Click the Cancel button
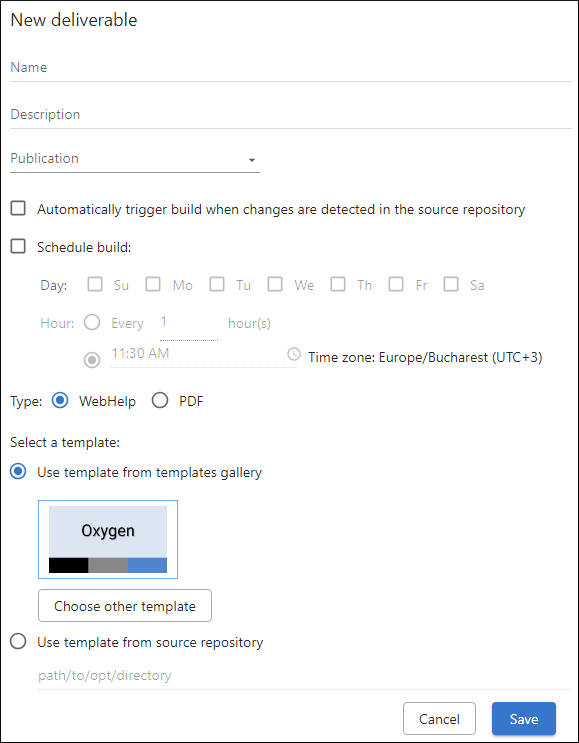The image size is (579, 743). [x=439, y=719]
